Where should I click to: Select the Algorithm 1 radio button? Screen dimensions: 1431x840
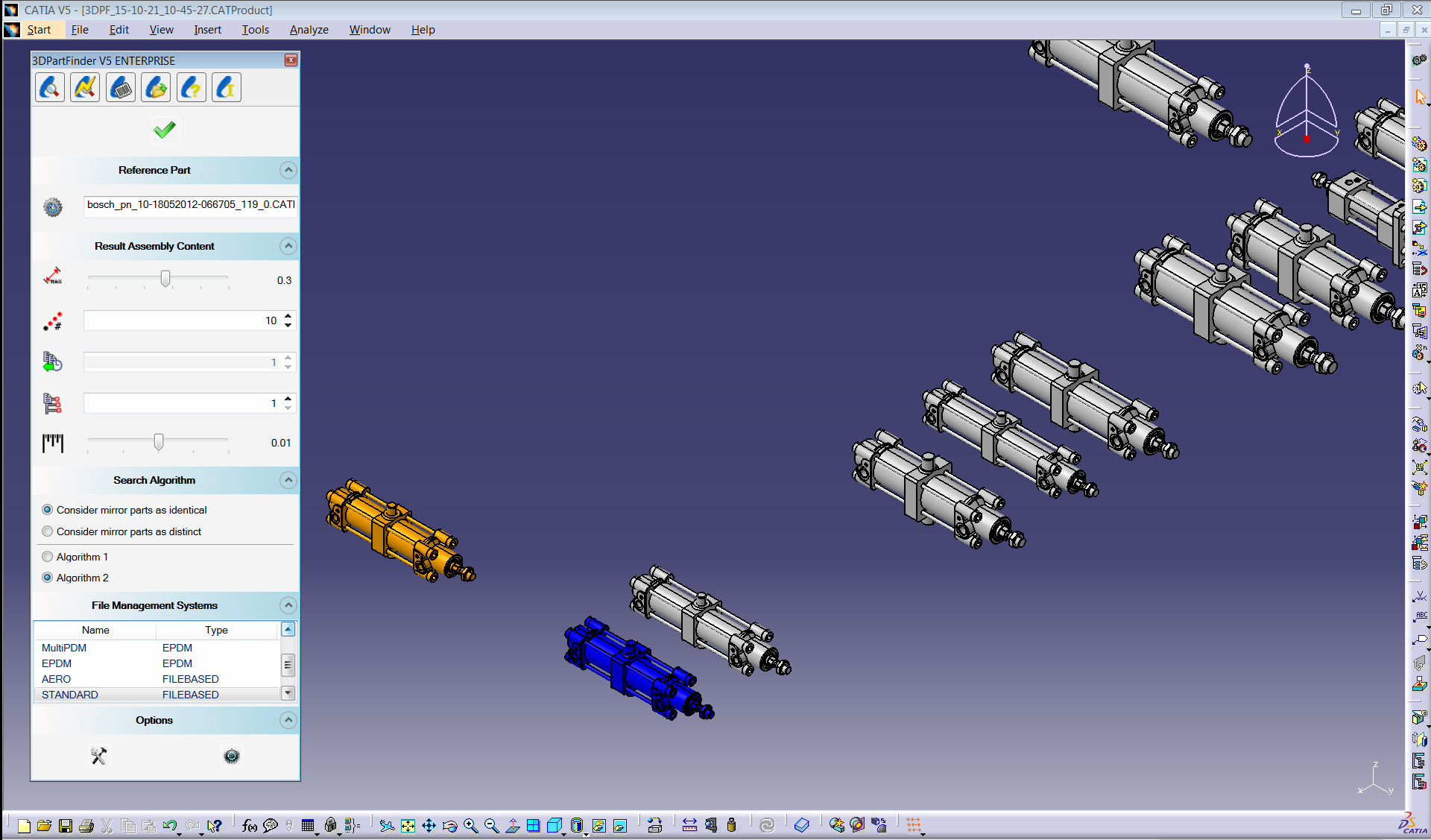click(x=48, y=557)
